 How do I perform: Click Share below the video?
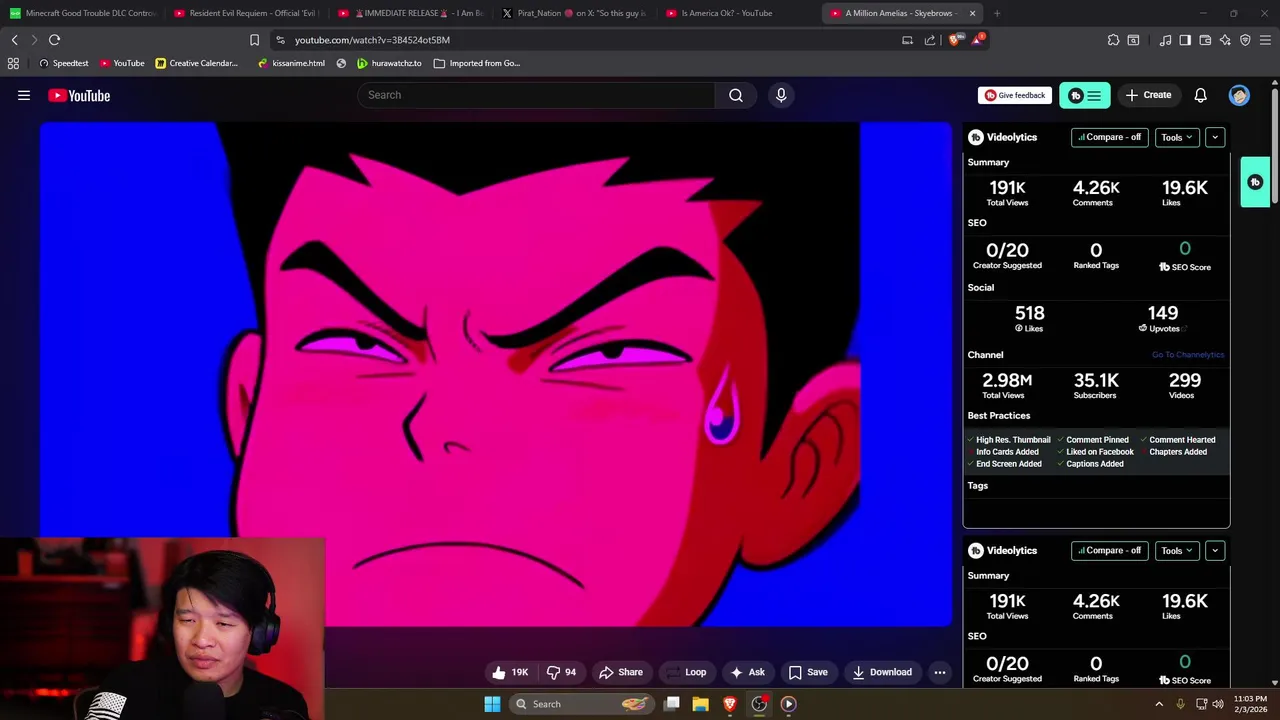coord(621,672)
